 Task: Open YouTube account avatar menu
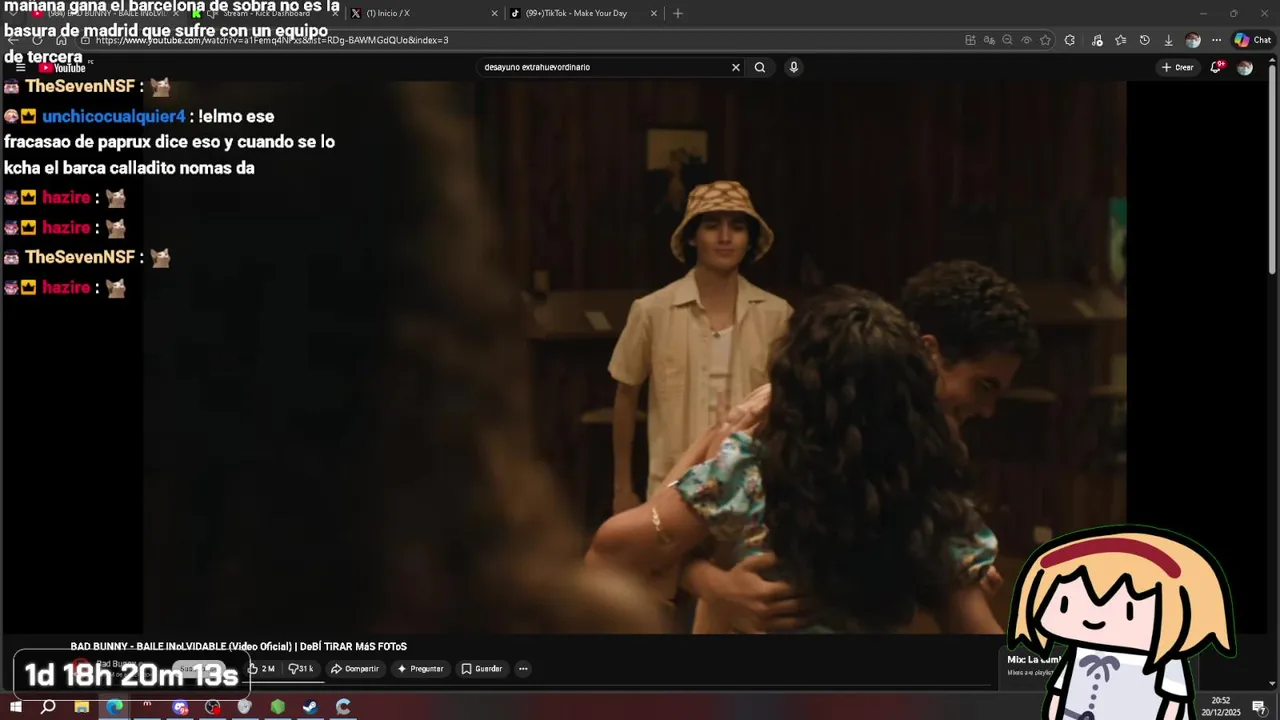(x=1245, y=67)
